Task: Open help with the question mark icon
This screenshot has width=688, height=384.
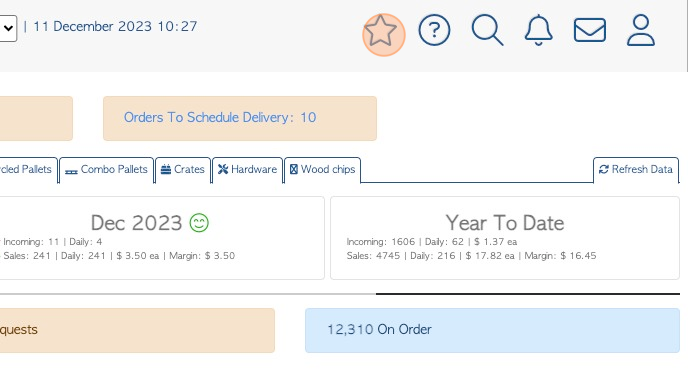Action: 434,30
